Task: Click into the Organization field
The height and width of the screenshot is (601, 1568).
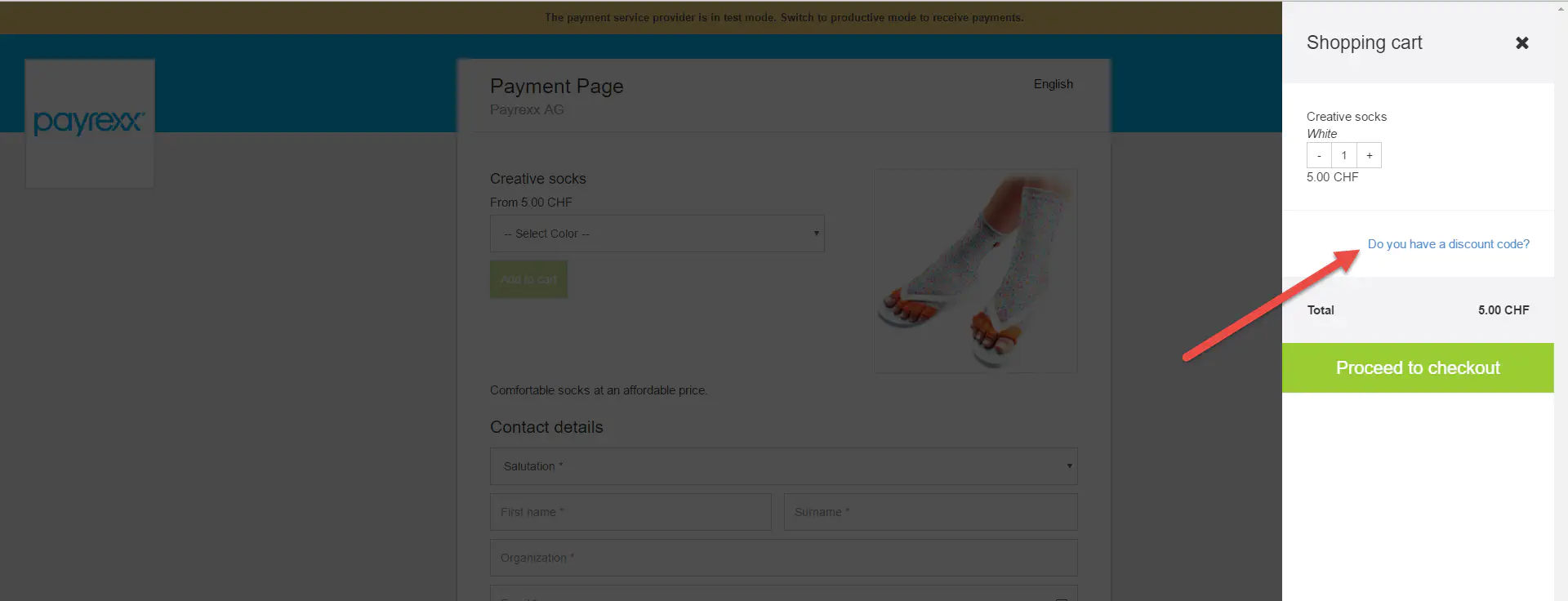Action: point(783,558)
